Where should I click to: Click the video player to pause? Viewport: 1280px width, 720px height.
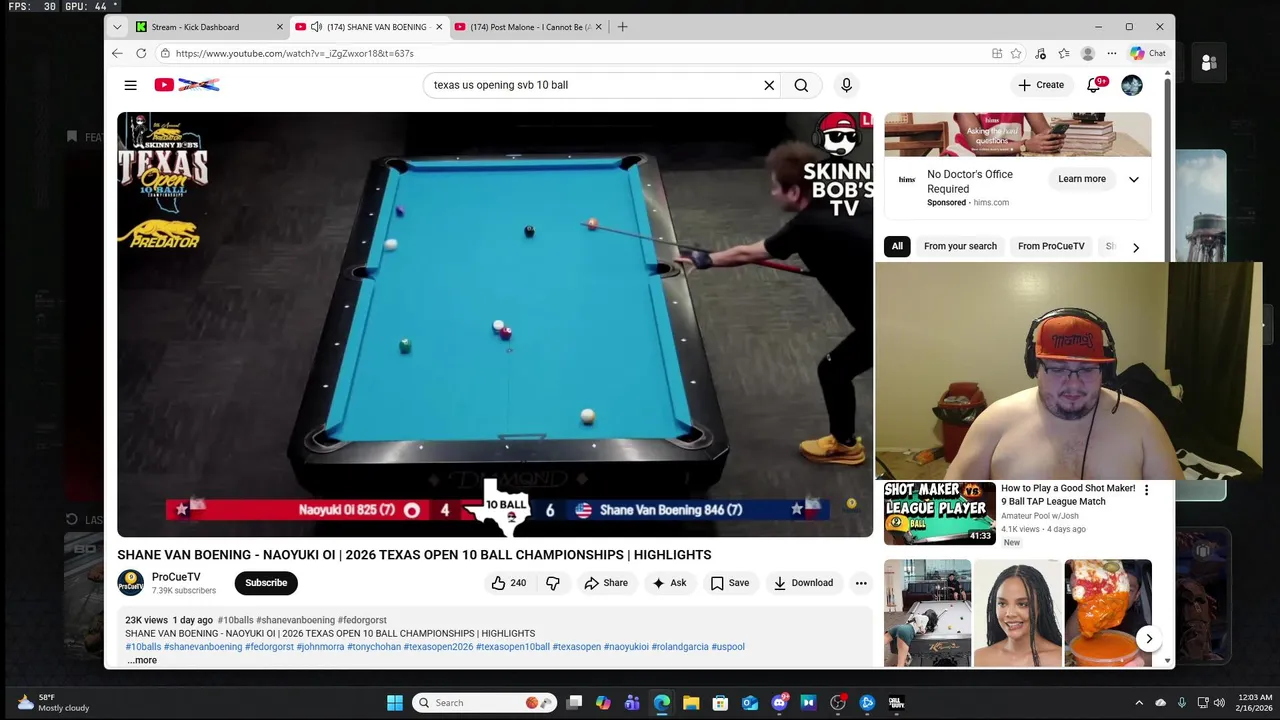coord(495,324)
